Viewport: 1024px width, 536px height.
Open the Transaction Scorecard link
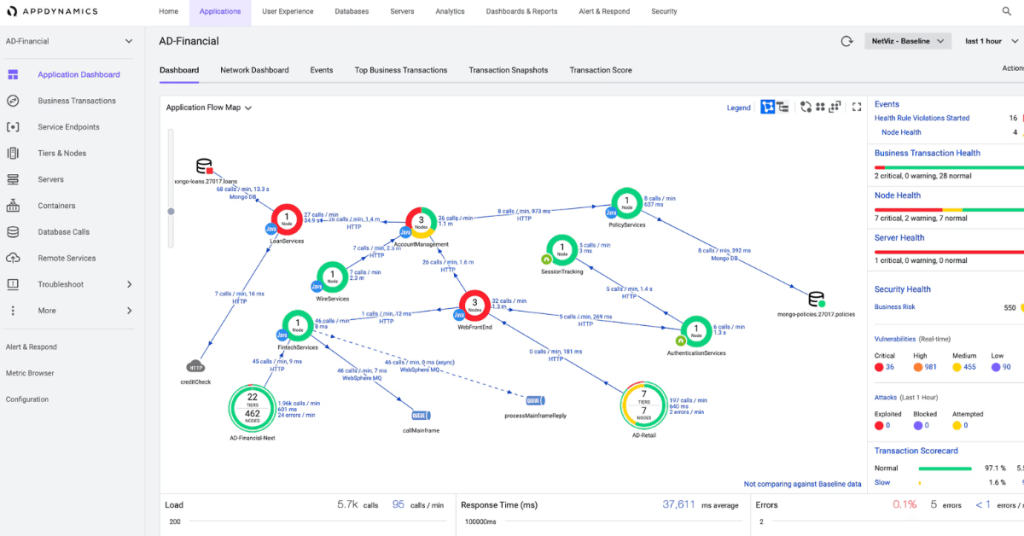916,450
